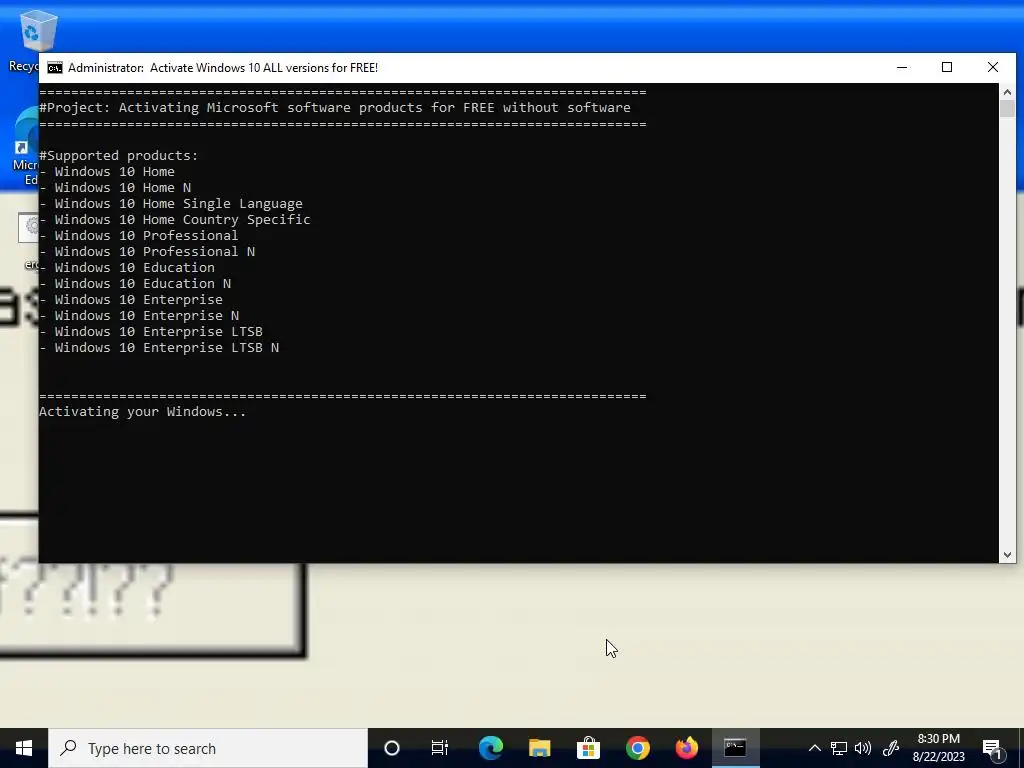Image resolution: width=1024 pixels, height=768 pixels.
Task: Open the network status tray icon
Action: (x=839, y=748)
